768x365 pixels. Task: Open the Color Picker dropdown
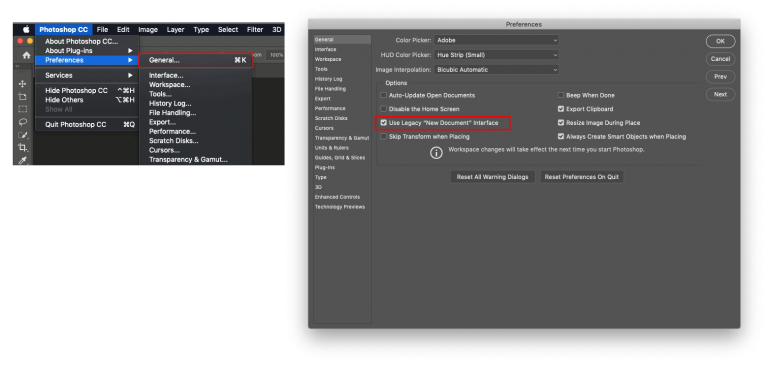496,40
